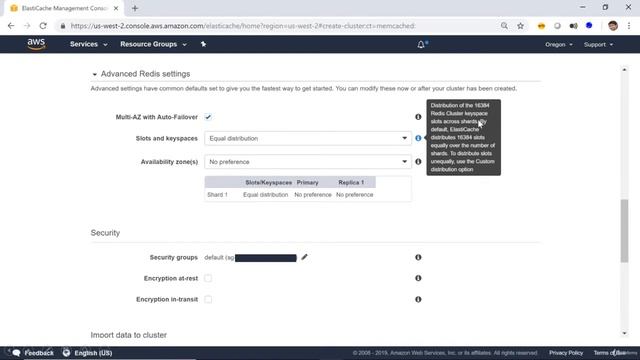Click the info icon for Multi-AZ with Auto-Failover
The width and height of the screenshot is (640, 360).
[418, 117]
